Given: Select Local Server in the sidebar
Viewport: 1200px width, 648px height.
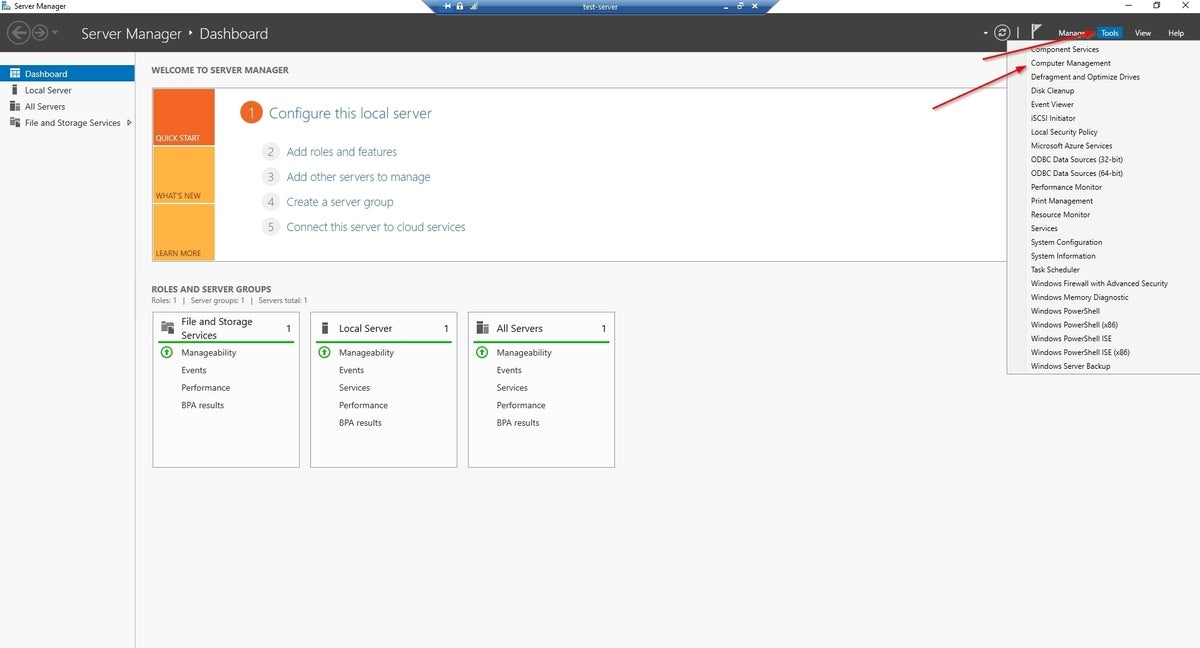Looking at the screenshot, I should [x=48, y=90].
